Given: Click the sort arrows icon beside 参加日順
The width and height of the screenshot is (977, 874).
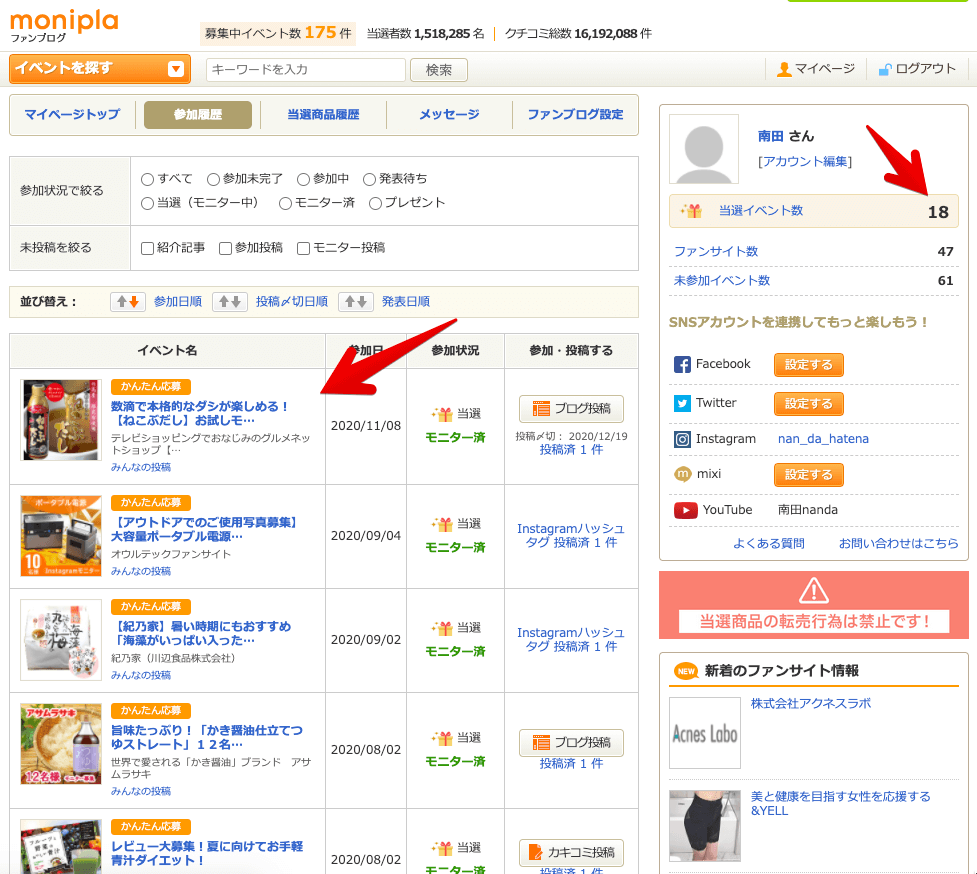Looking at the screenshot, I should click(128, 302).
